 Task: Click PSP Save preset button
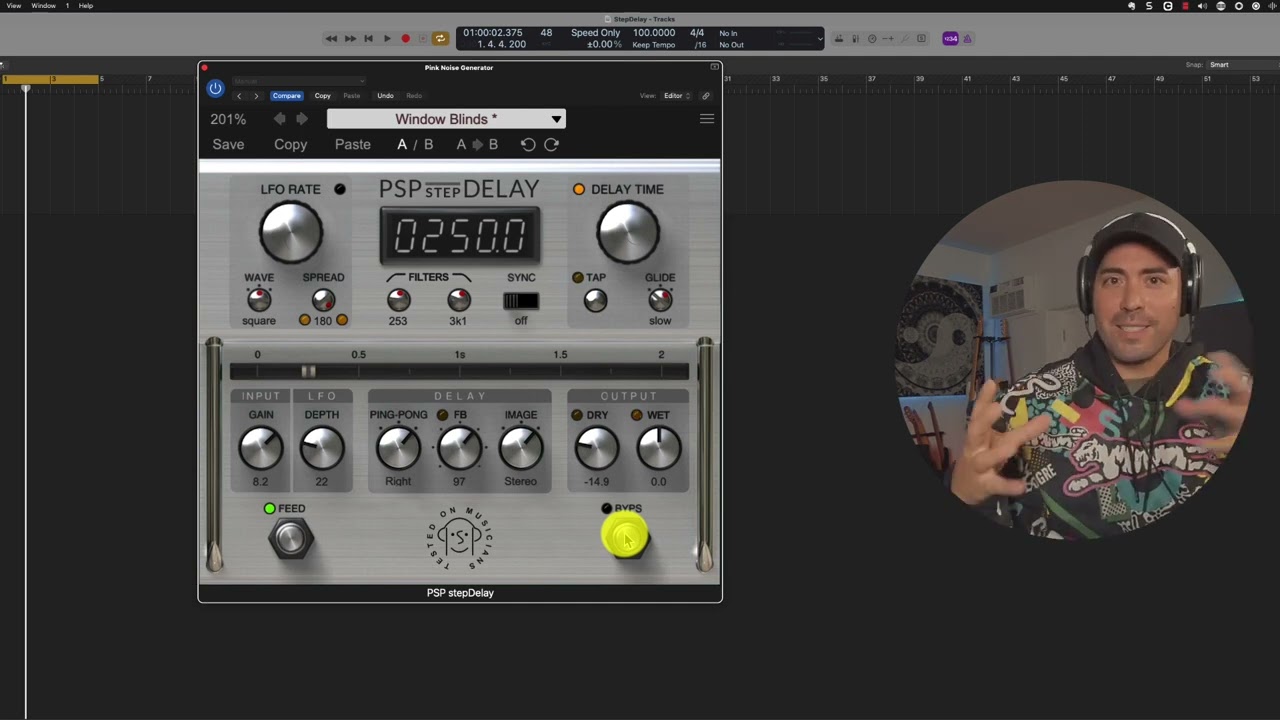point(228,144)
